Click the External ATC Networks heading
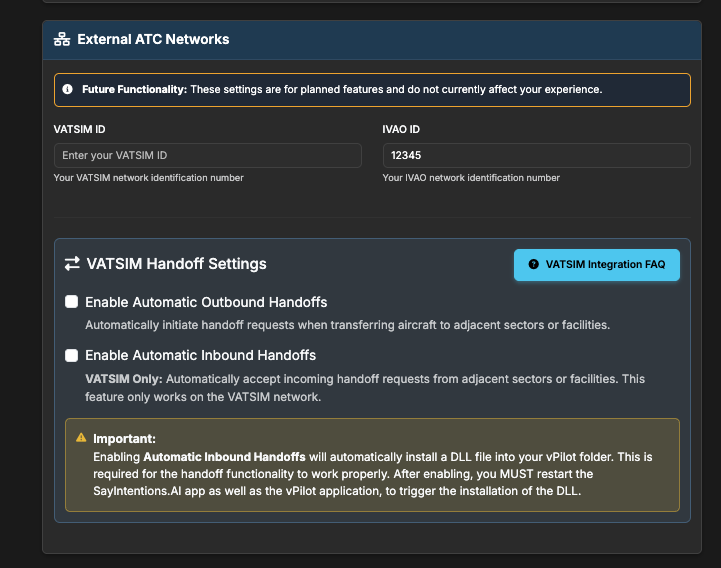The height and width of the screenshot is (568, 721). pyautogui.click(x=153, y=40)
